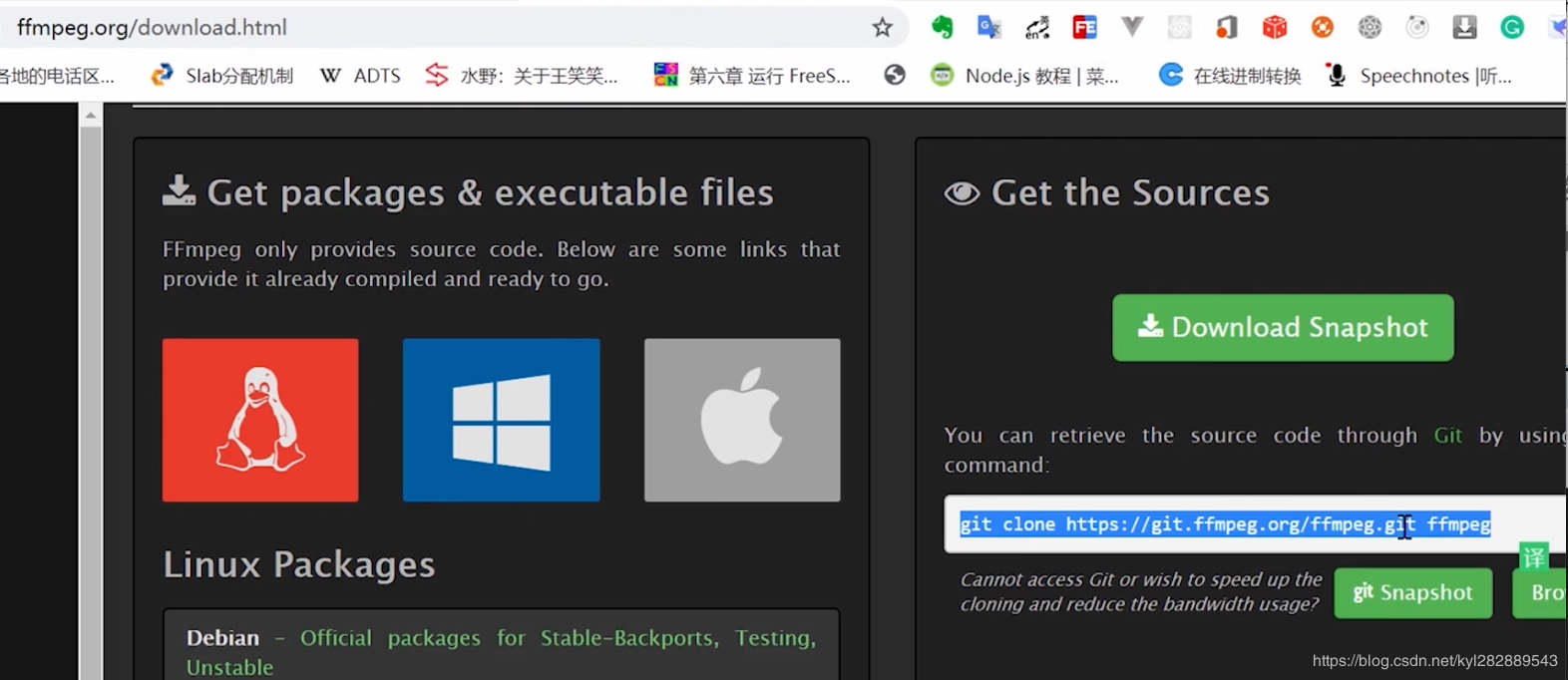This screenshot has width=1568, height=680.
Task: Open the Slab分配机制 bookmark
Action: 221,76
